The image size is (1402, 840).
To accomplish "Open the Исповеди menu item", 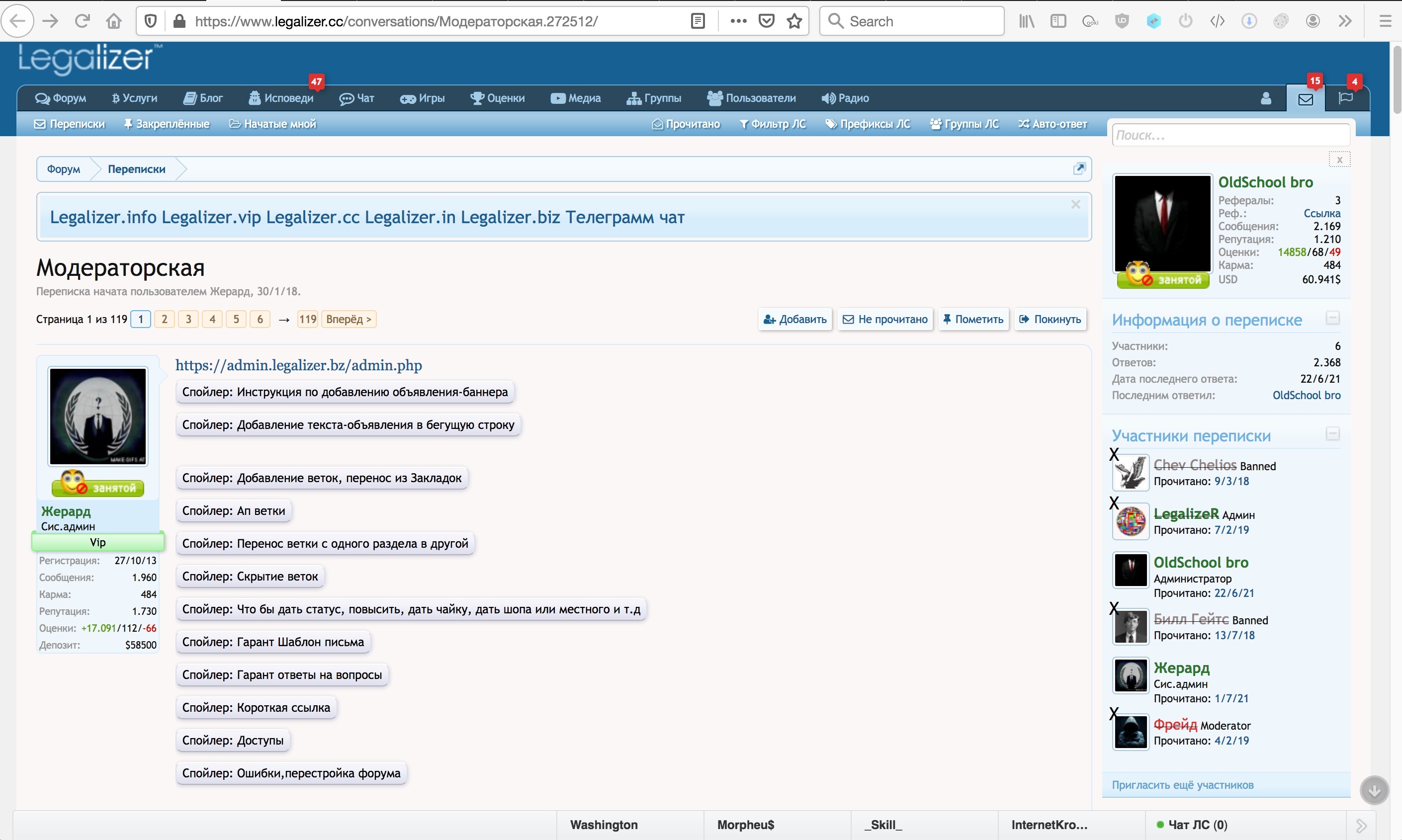I will click(x=281, y=98).
